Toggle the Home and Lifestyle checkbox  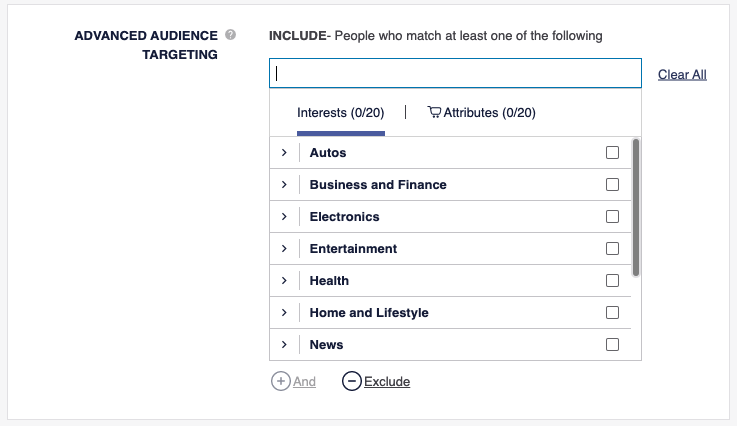612,313
